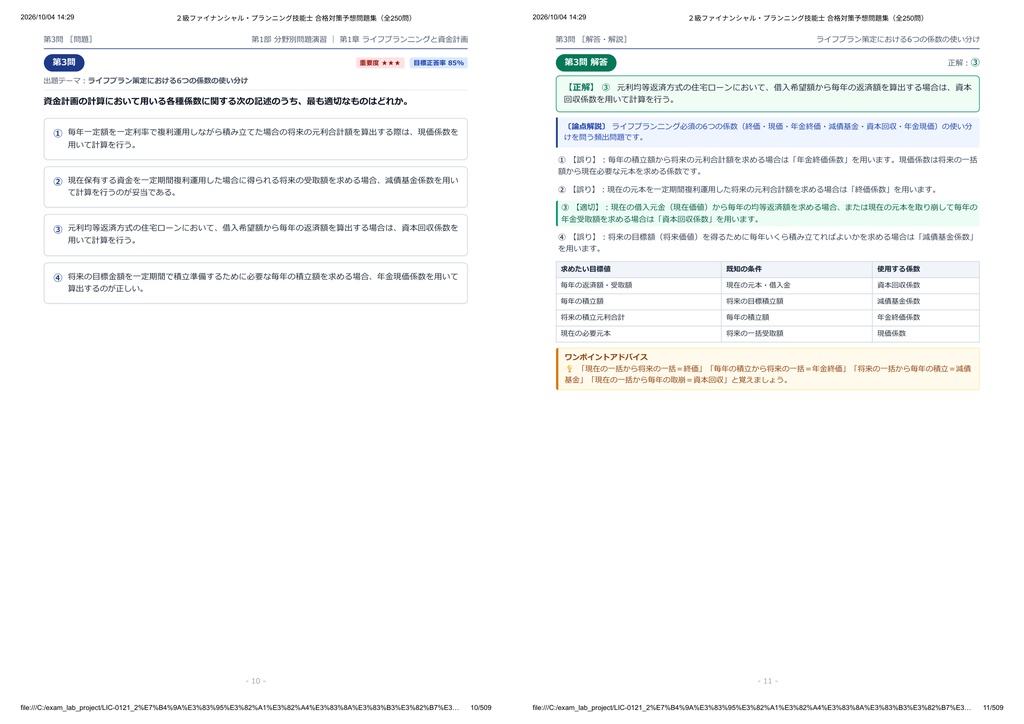The height and width of the screenshot is (724, 1024).
Task: Click the red 重要度 ★★★ badge
Action: point(379,63)
